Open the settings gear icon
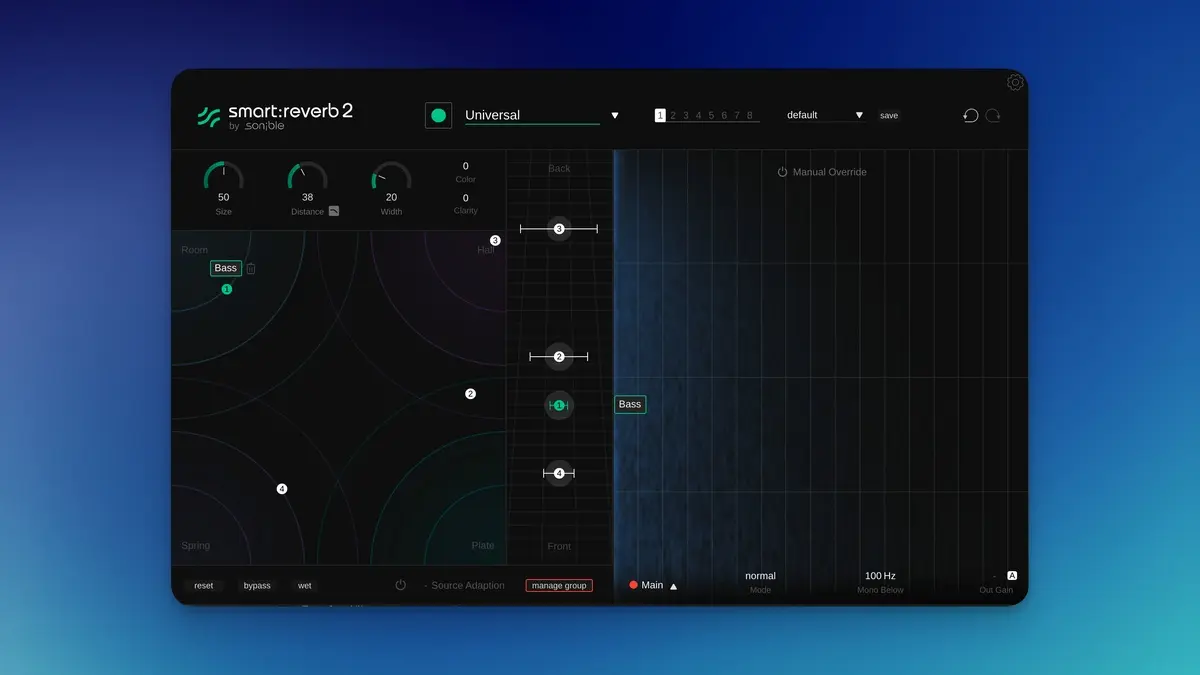This screenshot has height=675, width=1200. coord(1015,82)
